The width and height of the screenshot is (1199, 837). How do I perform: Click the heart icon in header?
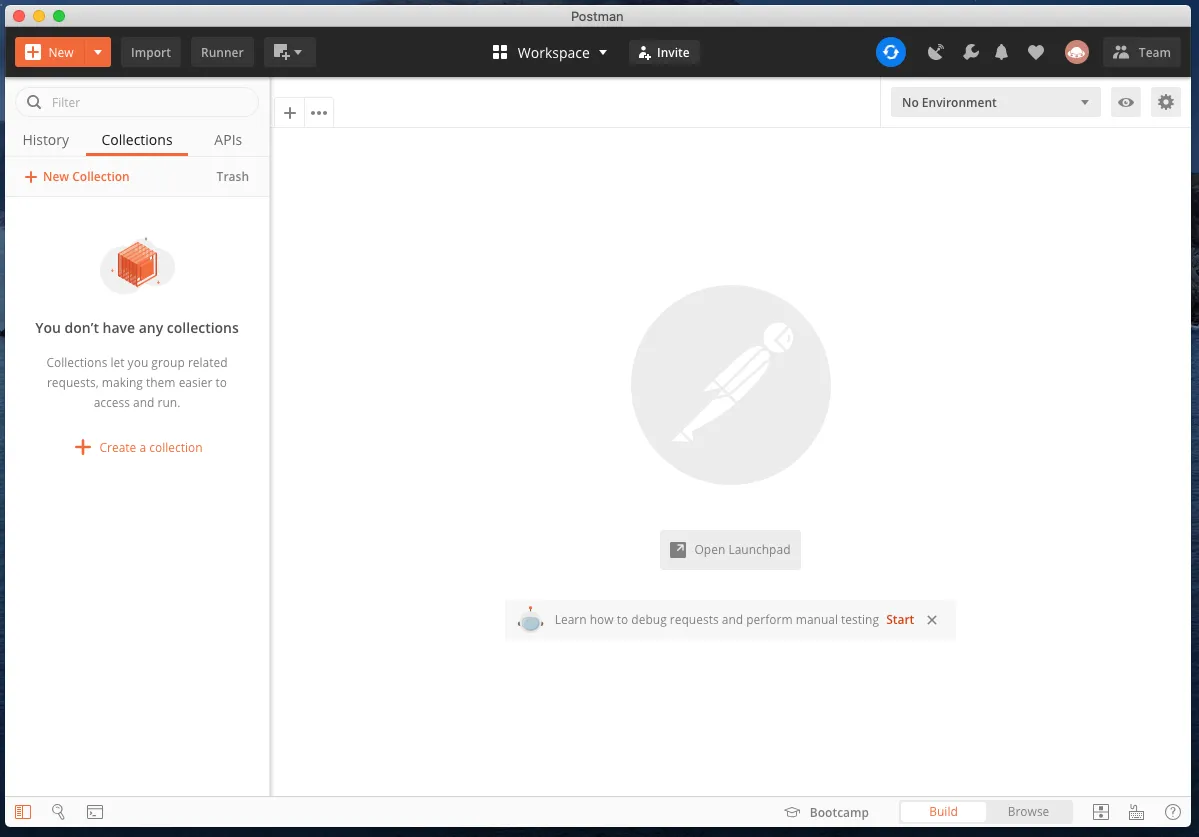point(1035,52)
